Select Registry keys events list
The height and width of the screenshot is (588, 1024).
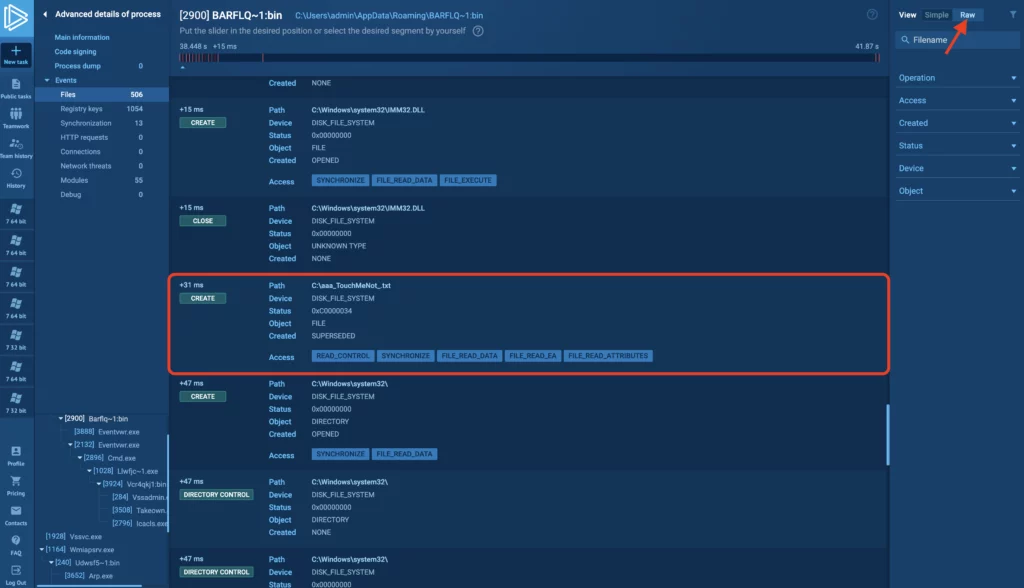[x=81, y=109]
